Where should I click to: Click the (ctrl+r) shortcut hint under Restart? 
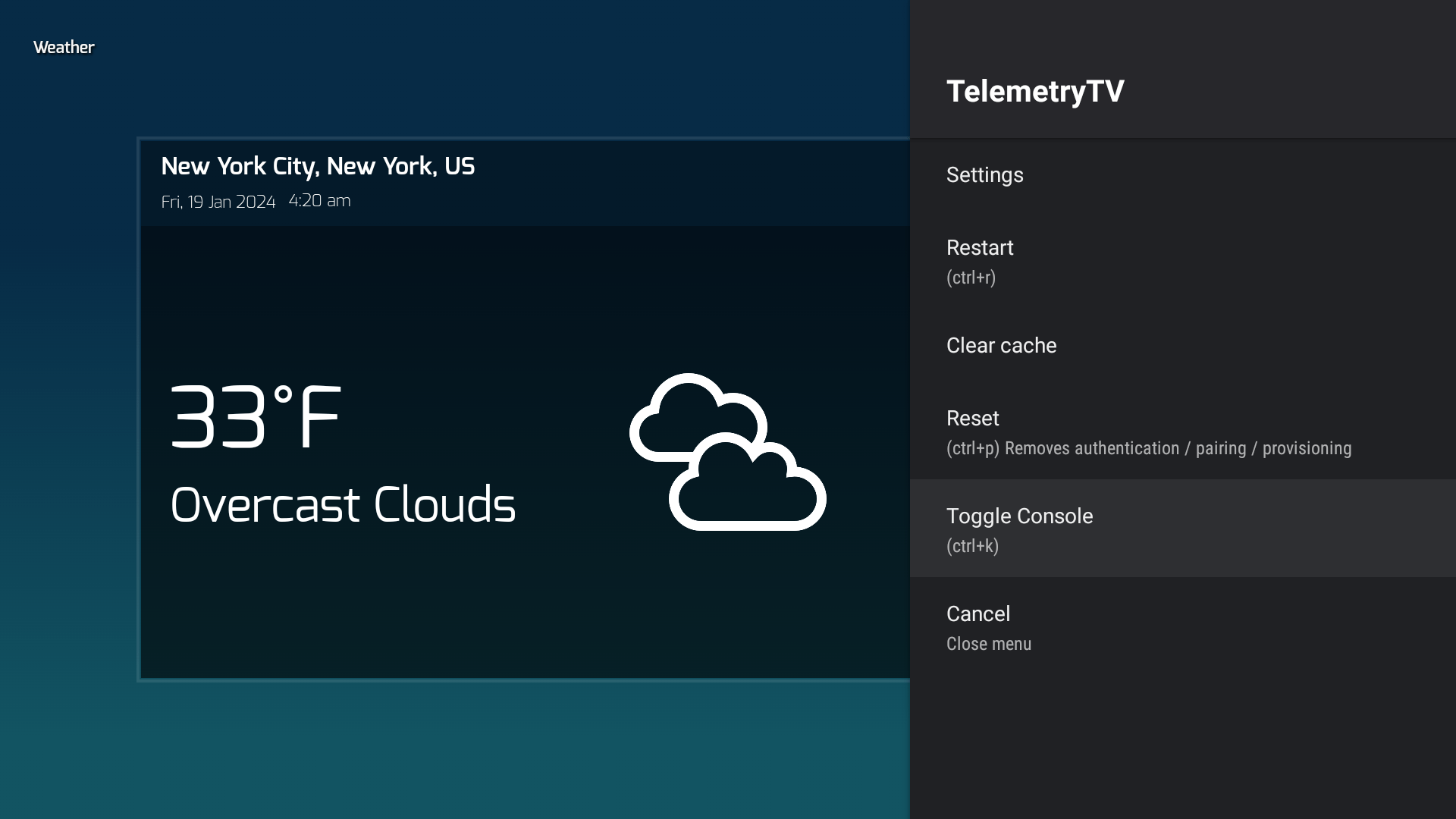[971, 278]
